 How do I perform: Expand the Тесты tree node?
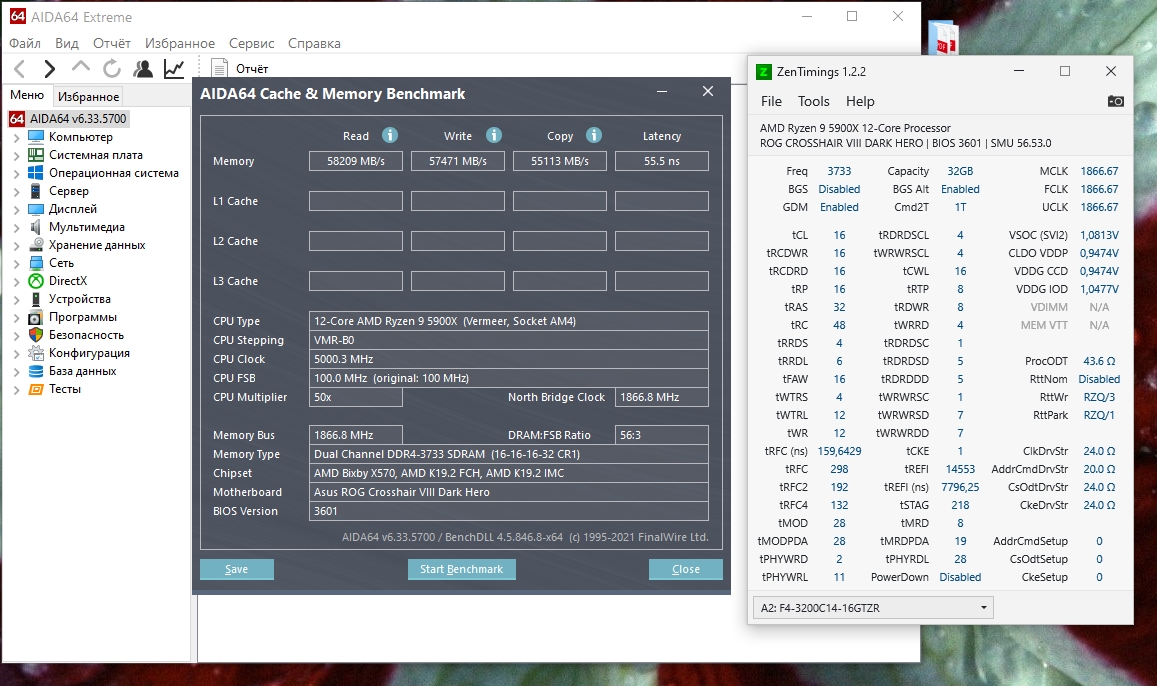17,389
